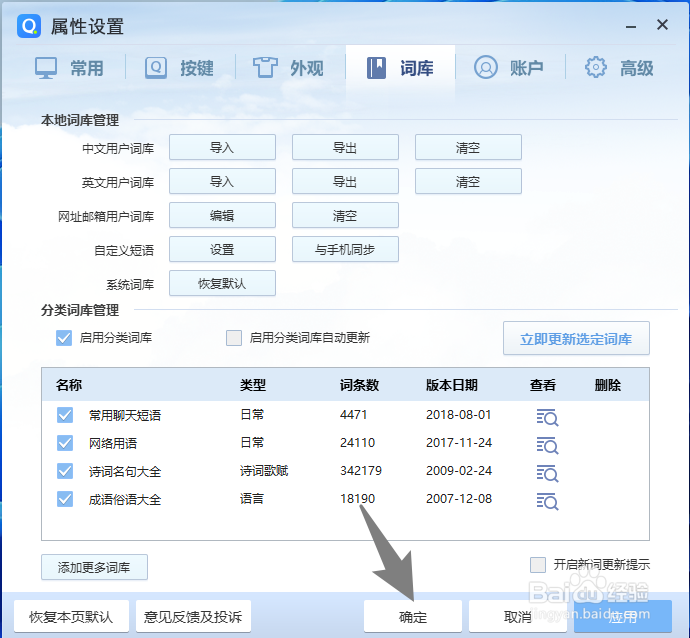Select the 词库 tab

coord(400,68)
